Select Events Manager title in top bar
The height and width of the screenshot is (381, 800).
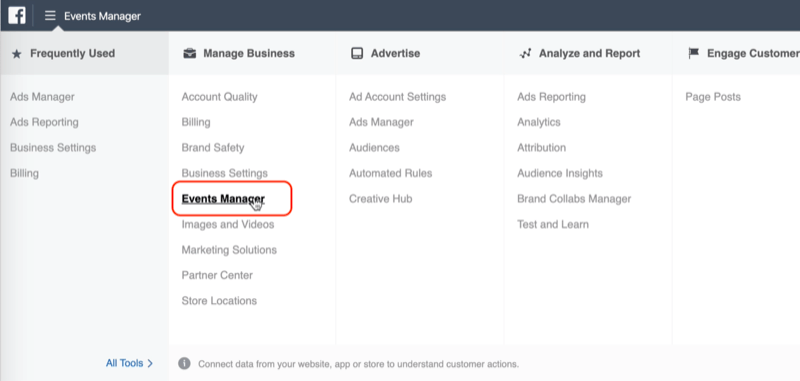(102, 16)
